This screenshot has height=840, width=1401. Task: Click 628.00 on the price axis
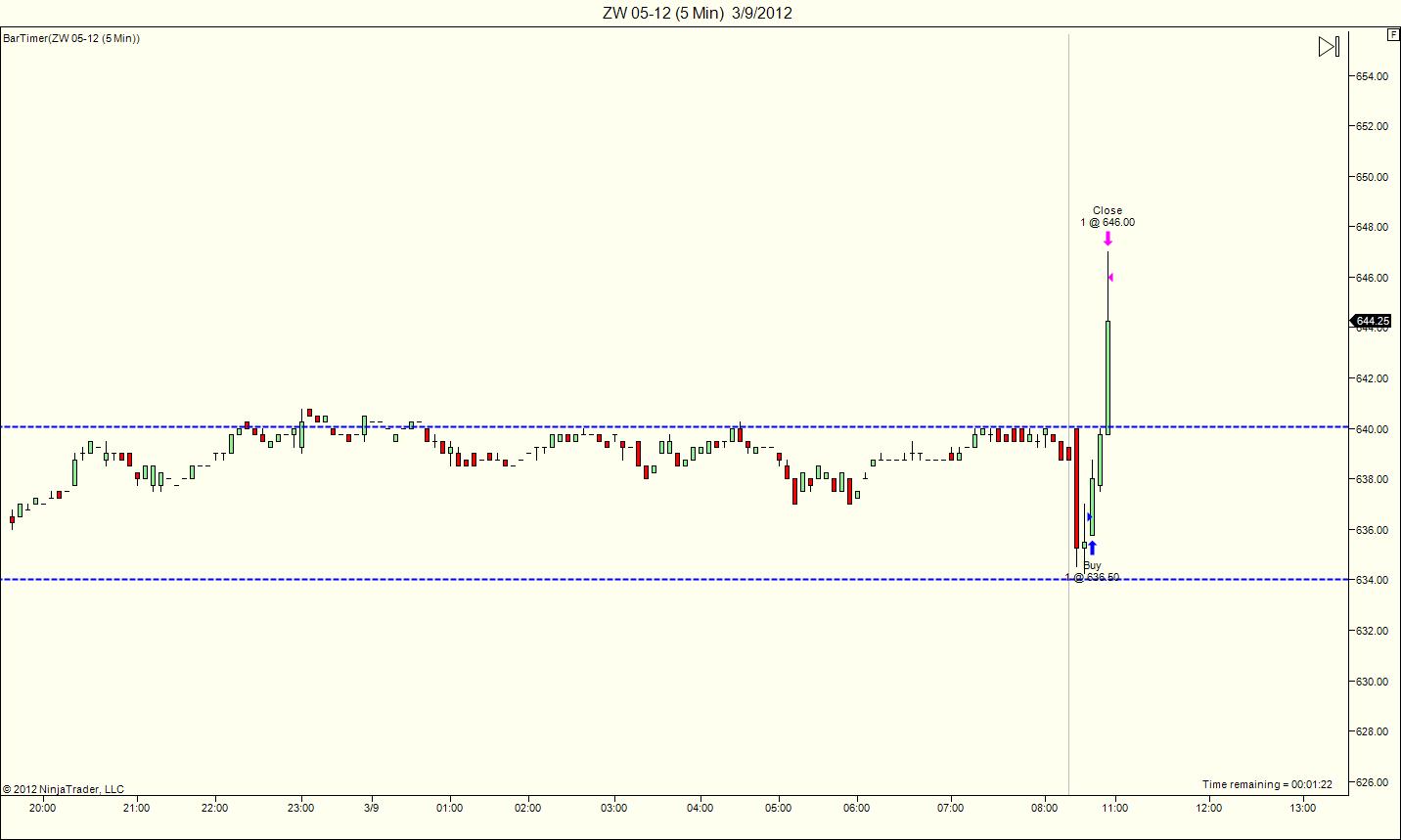(1372, 731)
